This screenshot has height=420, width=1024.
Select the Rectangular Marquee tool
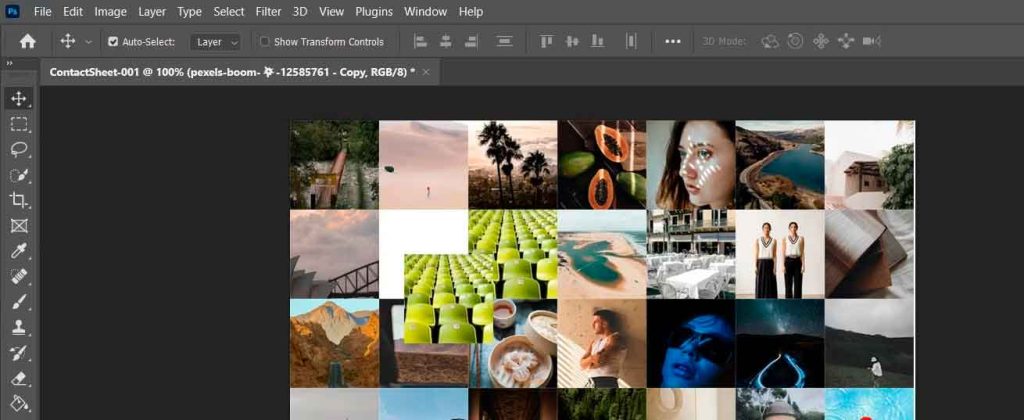tap(19, 124)
